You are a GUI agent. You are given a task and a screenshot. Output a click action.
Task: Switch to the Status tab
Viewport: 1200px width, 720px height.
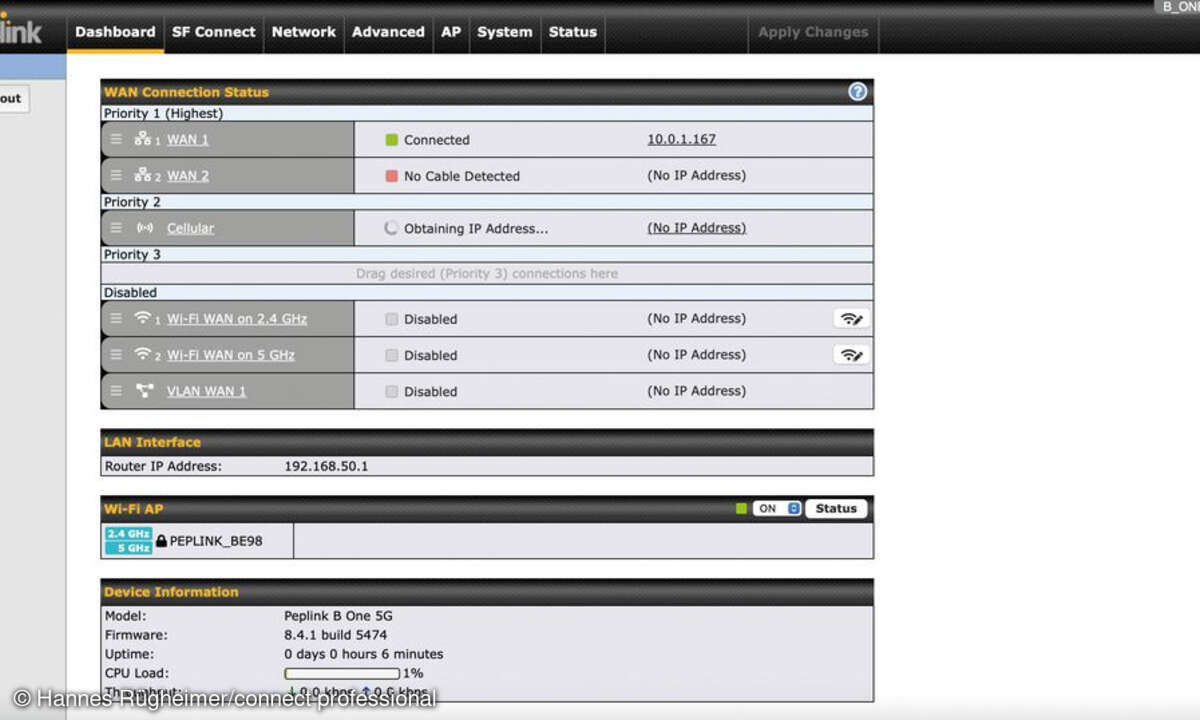pos(573,32)
